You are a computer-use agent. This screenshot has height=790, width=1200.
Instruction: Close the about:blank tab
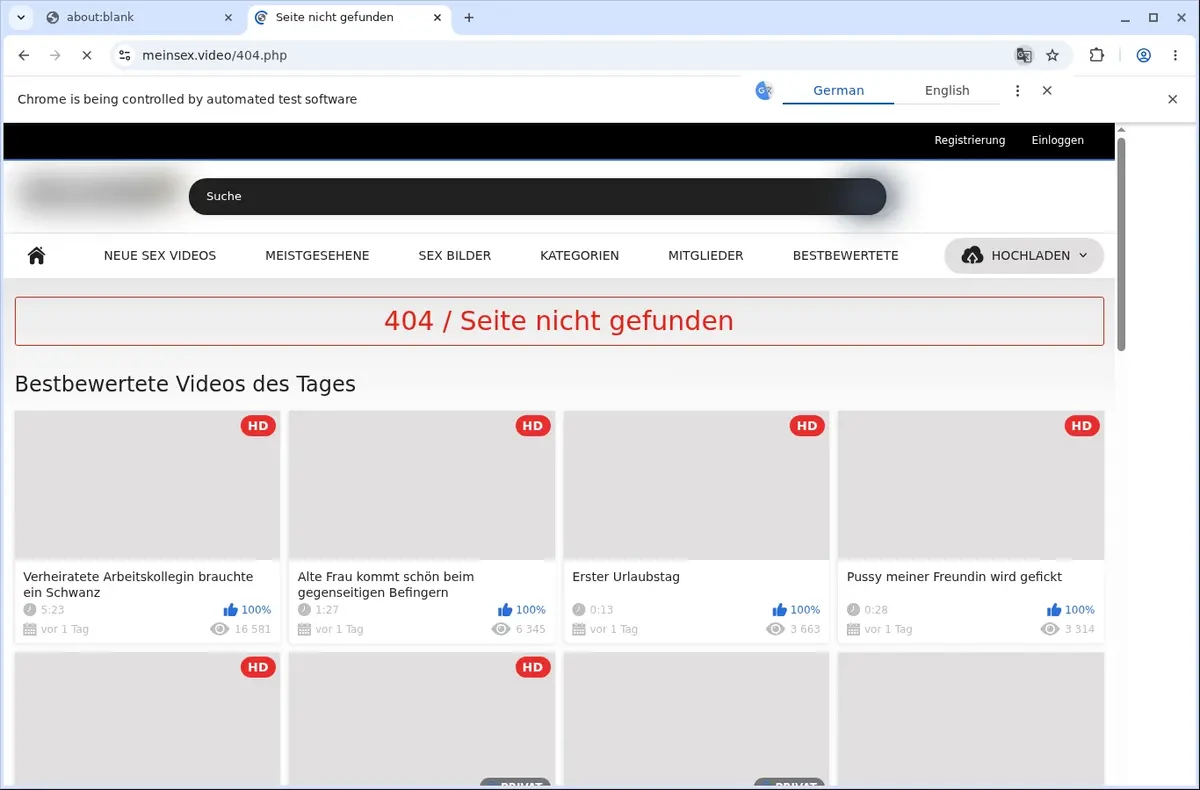228,17
